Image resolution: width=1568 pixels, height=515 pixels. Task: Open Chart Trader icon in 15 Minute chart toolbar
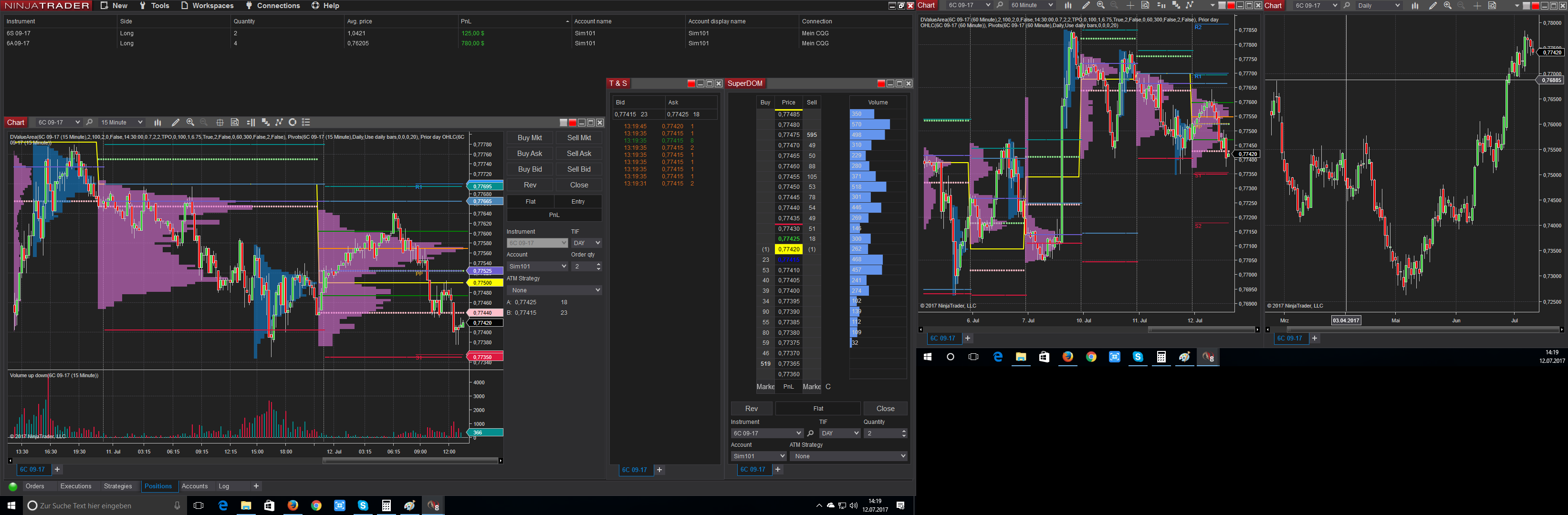coord(250,123)
